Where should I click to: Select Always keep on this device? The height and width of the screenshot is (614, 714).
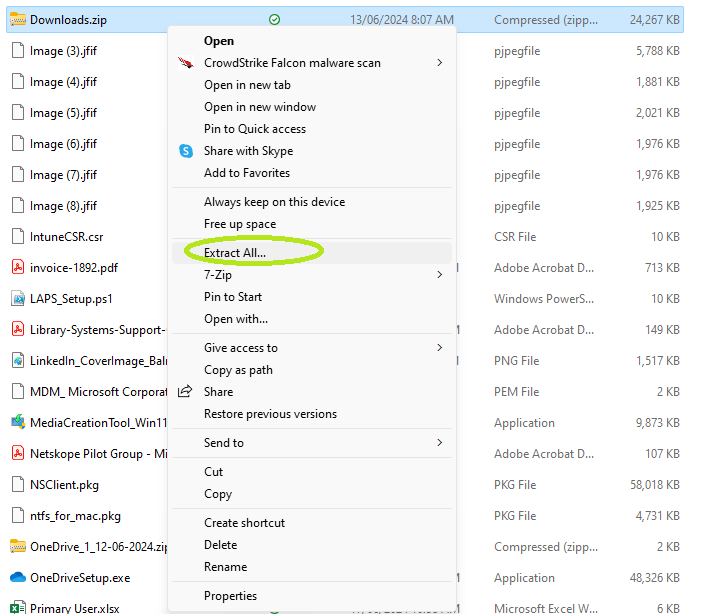pyautogui.click(x=275, y=202)
